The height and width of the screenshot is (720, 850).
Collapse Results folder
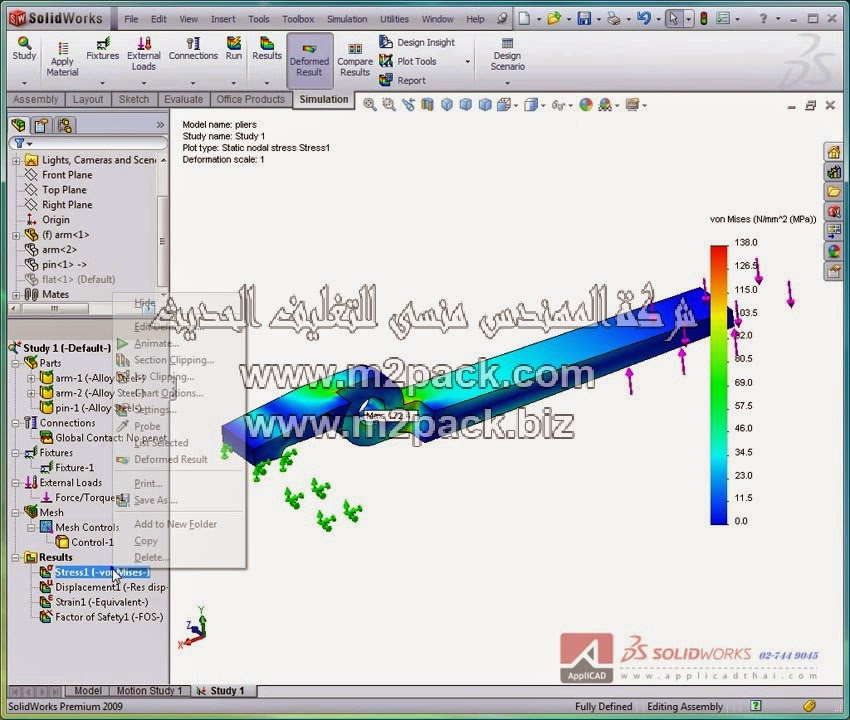coord(16,557)
